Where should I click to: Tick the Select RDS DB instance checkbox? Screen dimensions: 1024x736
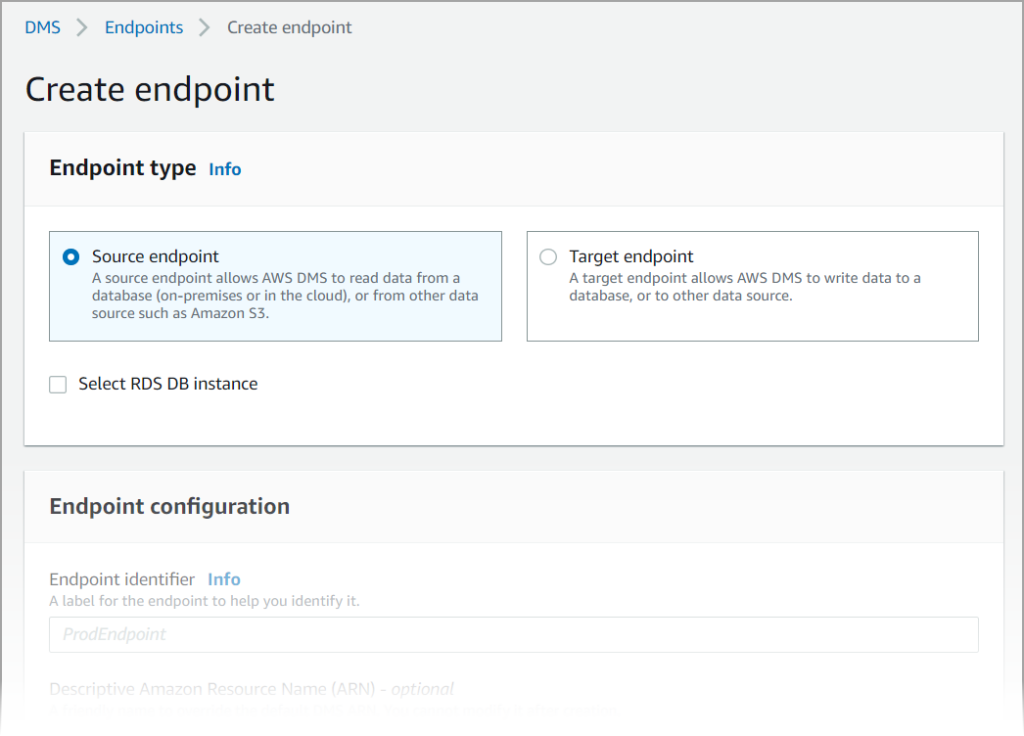[58, 384]
